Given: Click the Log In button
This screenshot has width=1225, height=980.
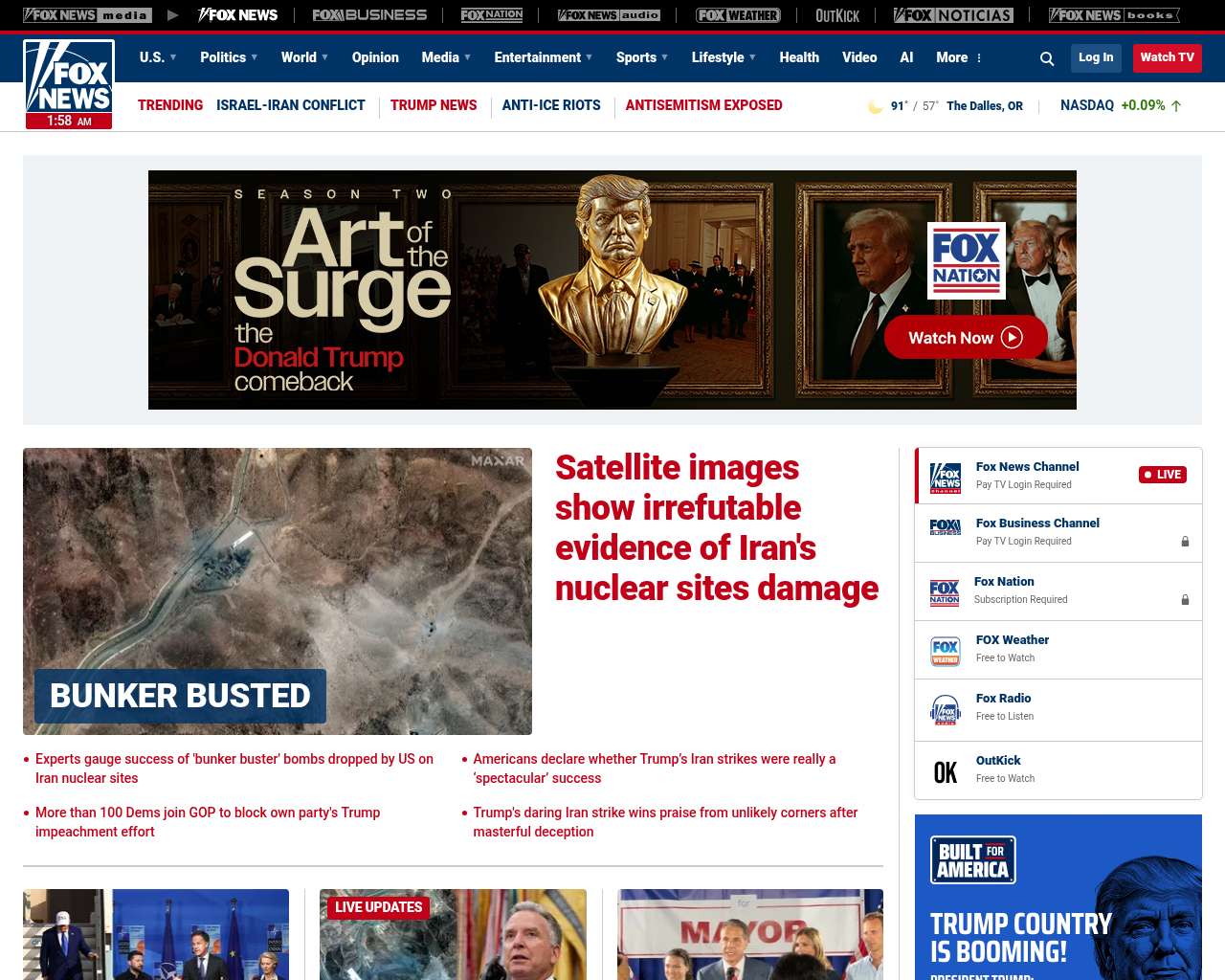Looking at the screenshot, I should click(x=1096, y=57).
